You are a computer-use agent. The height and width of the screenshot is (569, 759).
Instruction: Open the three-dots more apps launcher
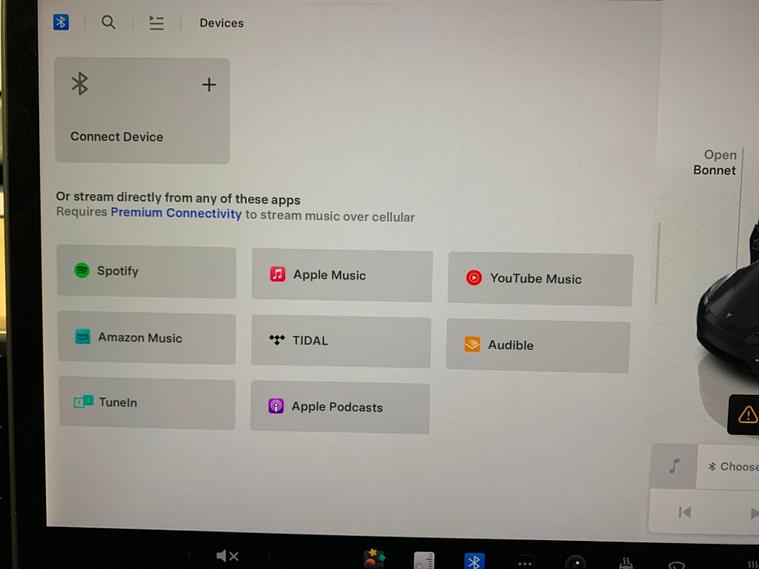(525, 563)
